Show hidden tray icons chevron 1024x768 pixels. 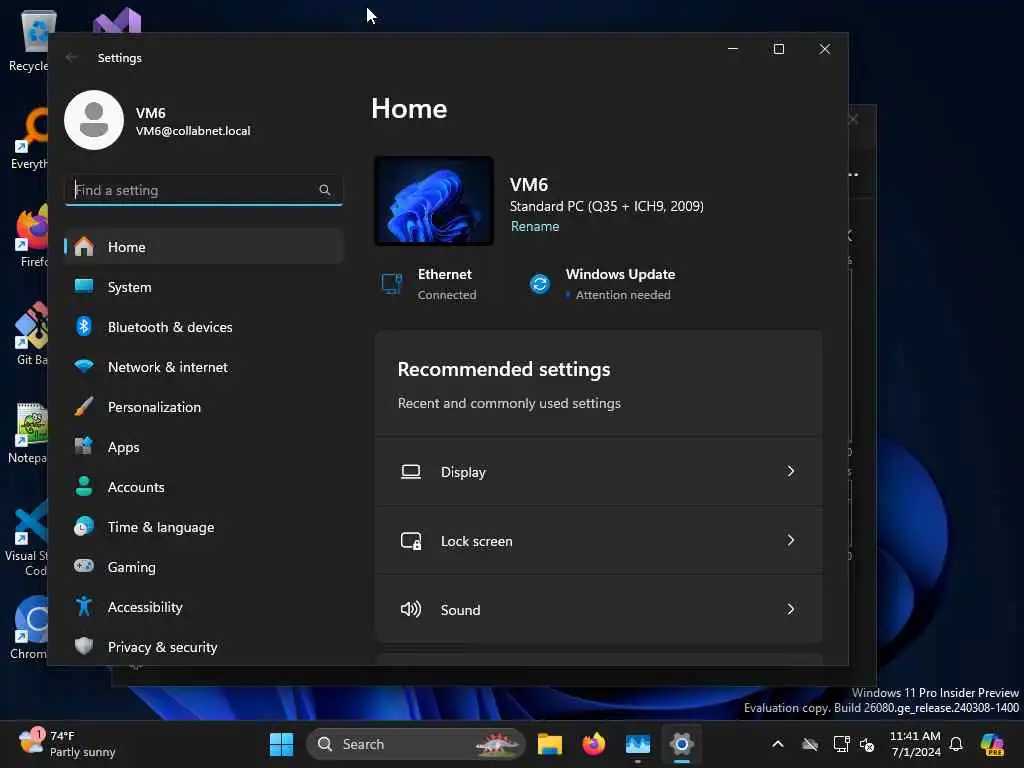click(778, 744)
